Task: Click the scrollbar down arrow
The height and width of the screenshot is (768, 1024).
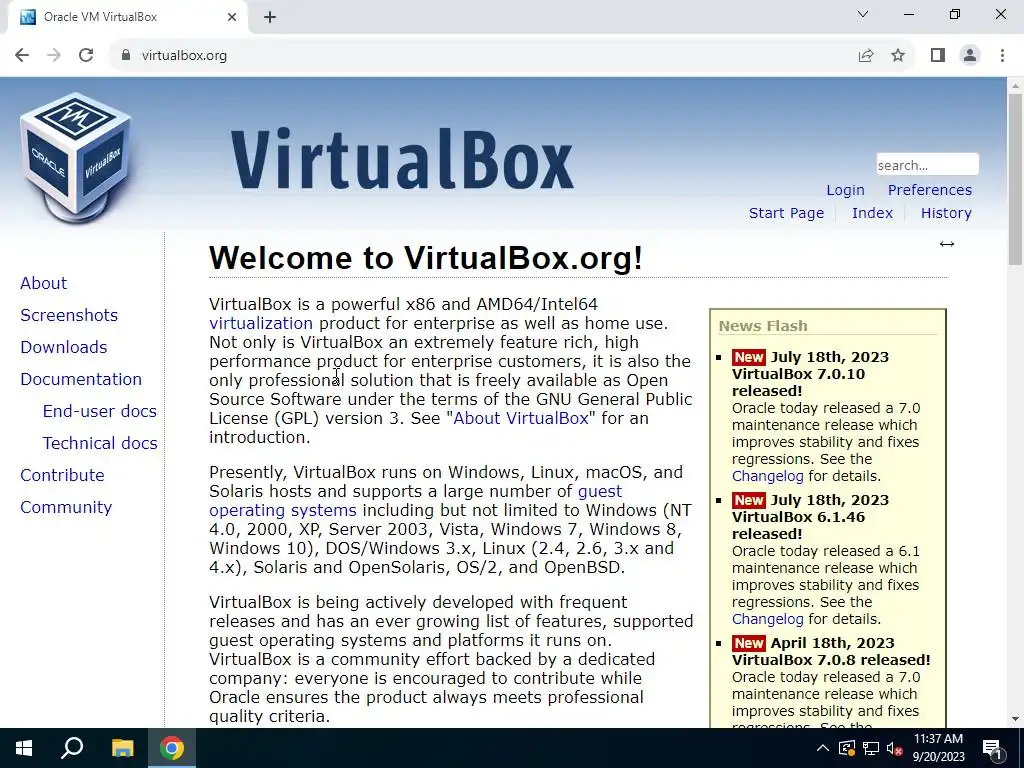Action: [x=1015, y=720]
